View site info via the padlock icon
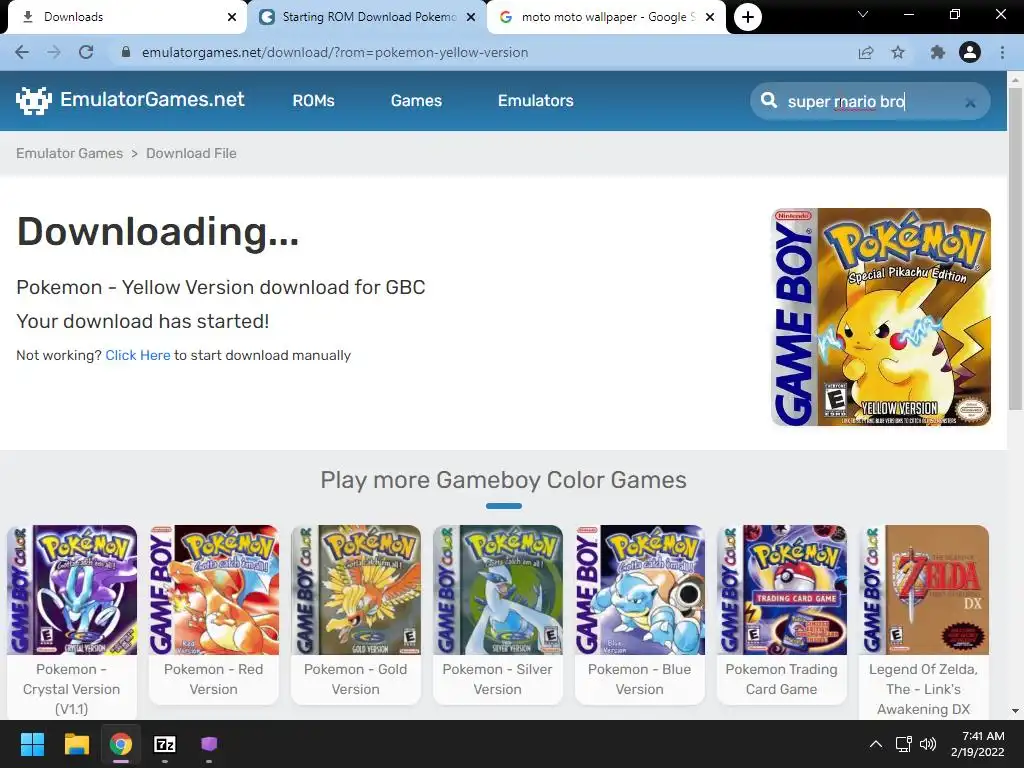 click(x=126, y=52)
